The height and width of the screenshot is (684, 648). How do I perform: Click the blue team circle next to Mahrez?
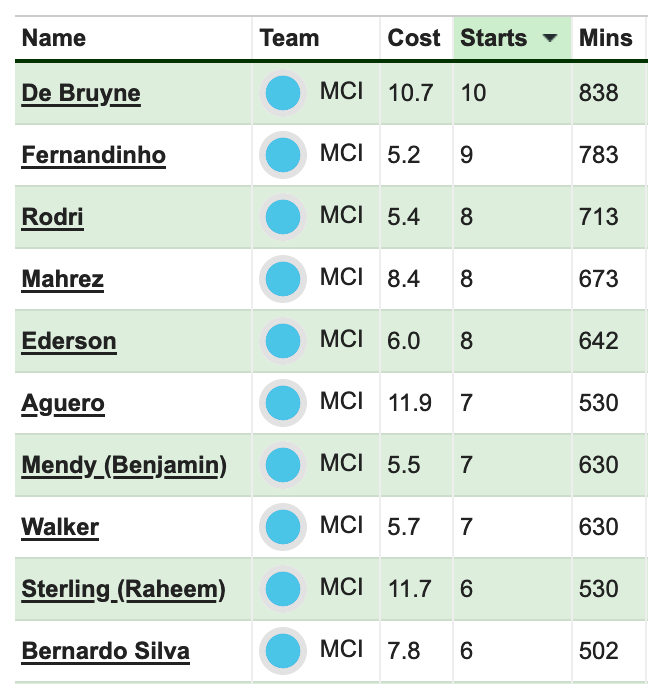[283, 279]
